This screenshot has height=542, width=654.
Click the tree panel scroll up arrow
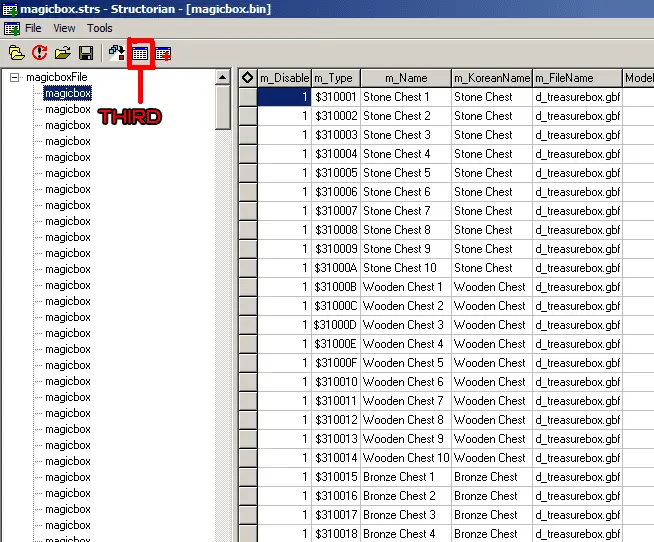coord(223,77)
